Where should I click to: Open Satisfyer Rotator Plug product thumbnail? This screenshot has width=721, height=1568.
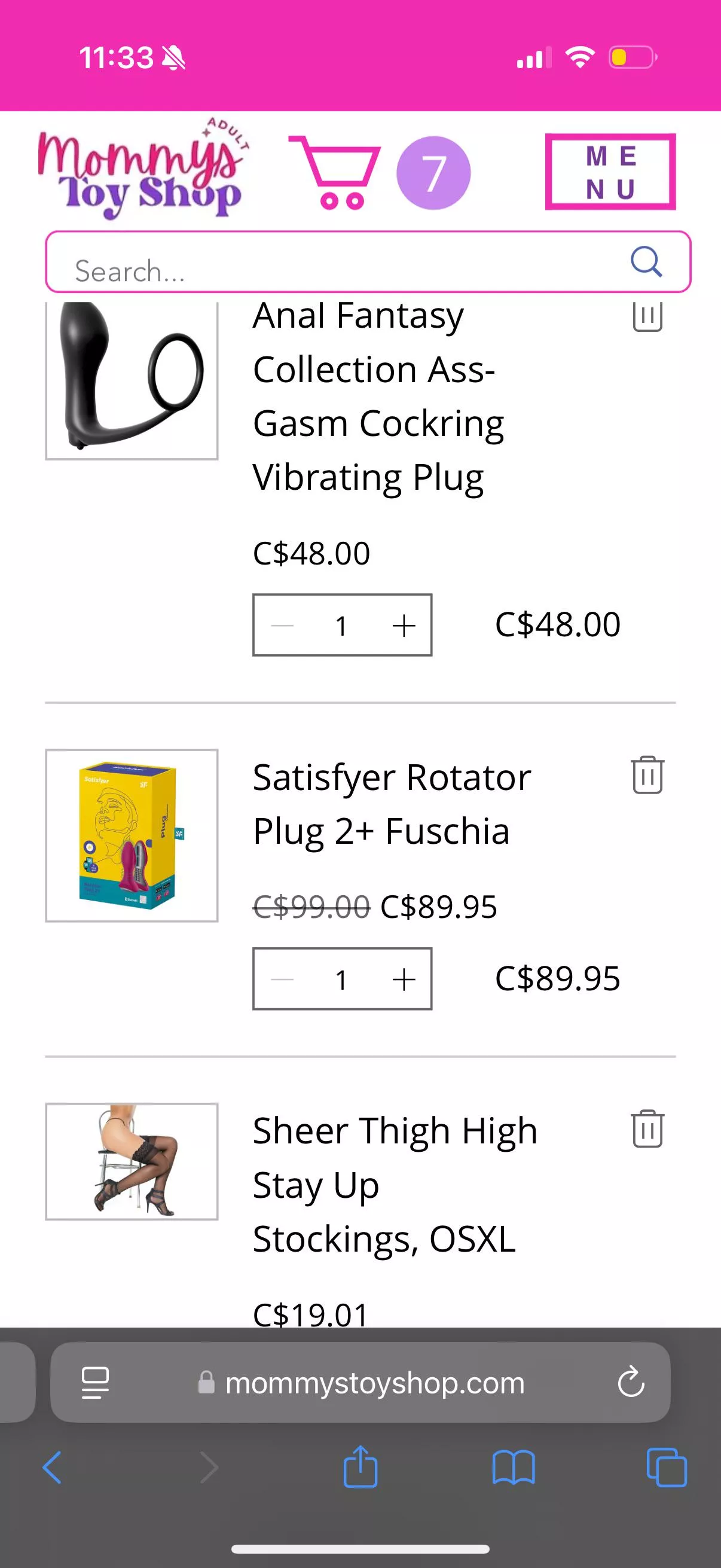(x=132, y=835)
